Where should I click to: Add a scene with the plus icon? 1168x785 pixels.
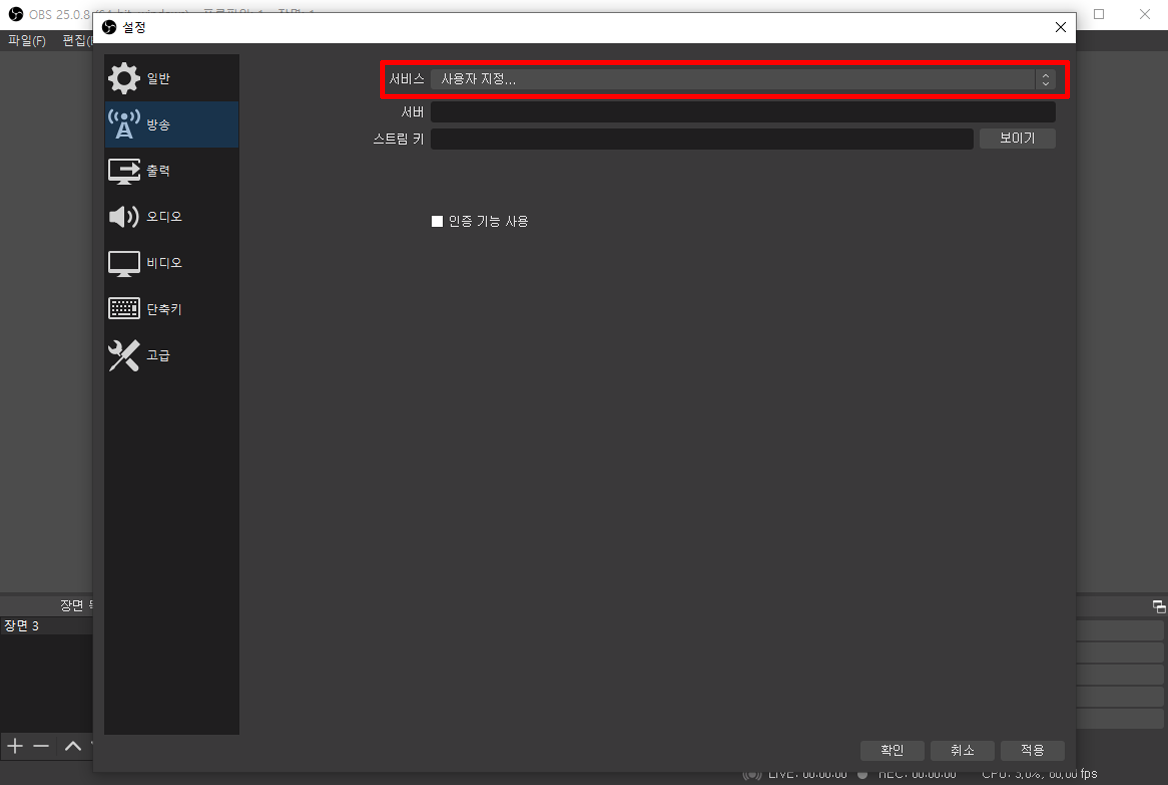tap(15, 746)
